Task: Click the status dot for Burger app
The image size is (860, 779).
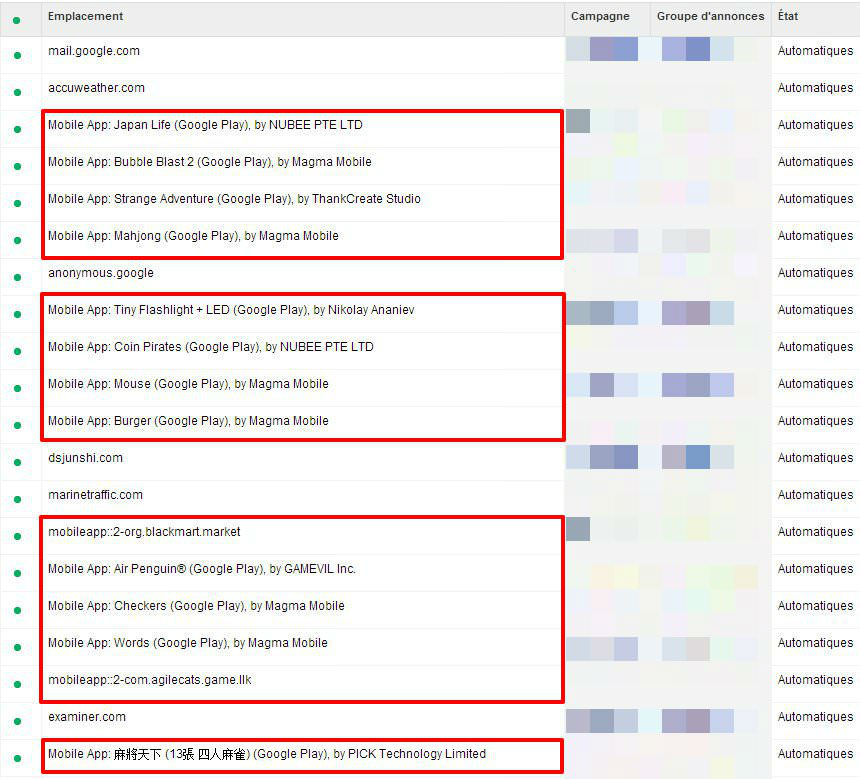Action: coord(17,425)
